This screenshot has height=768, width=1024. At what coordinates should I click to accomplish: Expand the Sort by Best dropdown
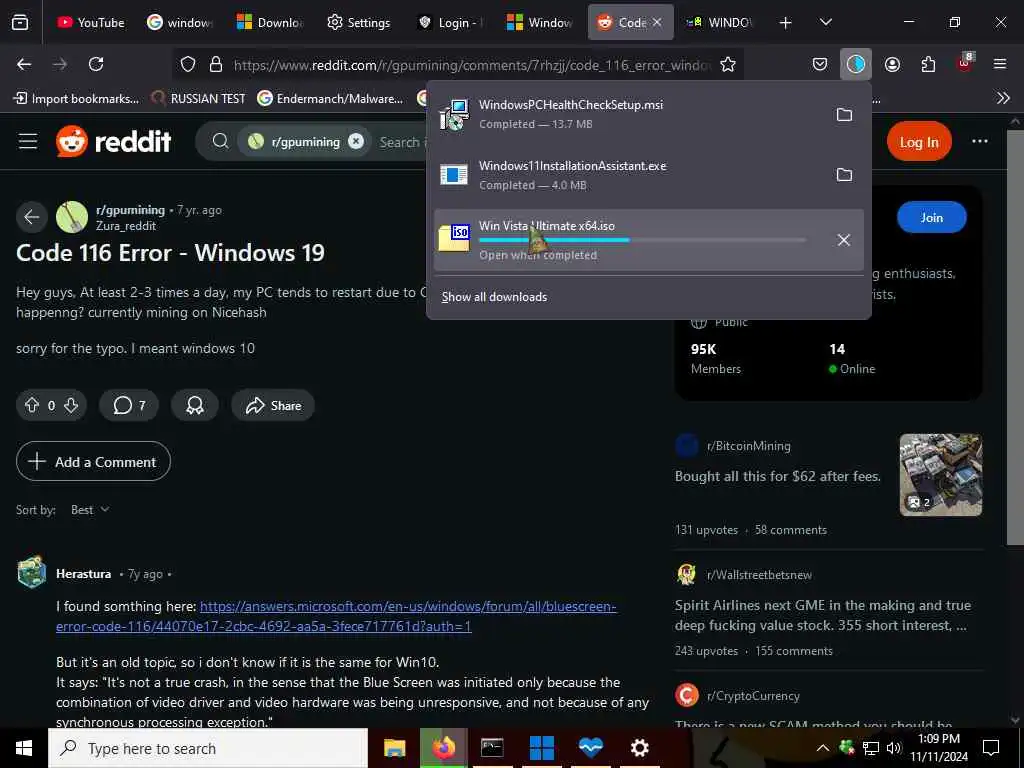point(90,509)
